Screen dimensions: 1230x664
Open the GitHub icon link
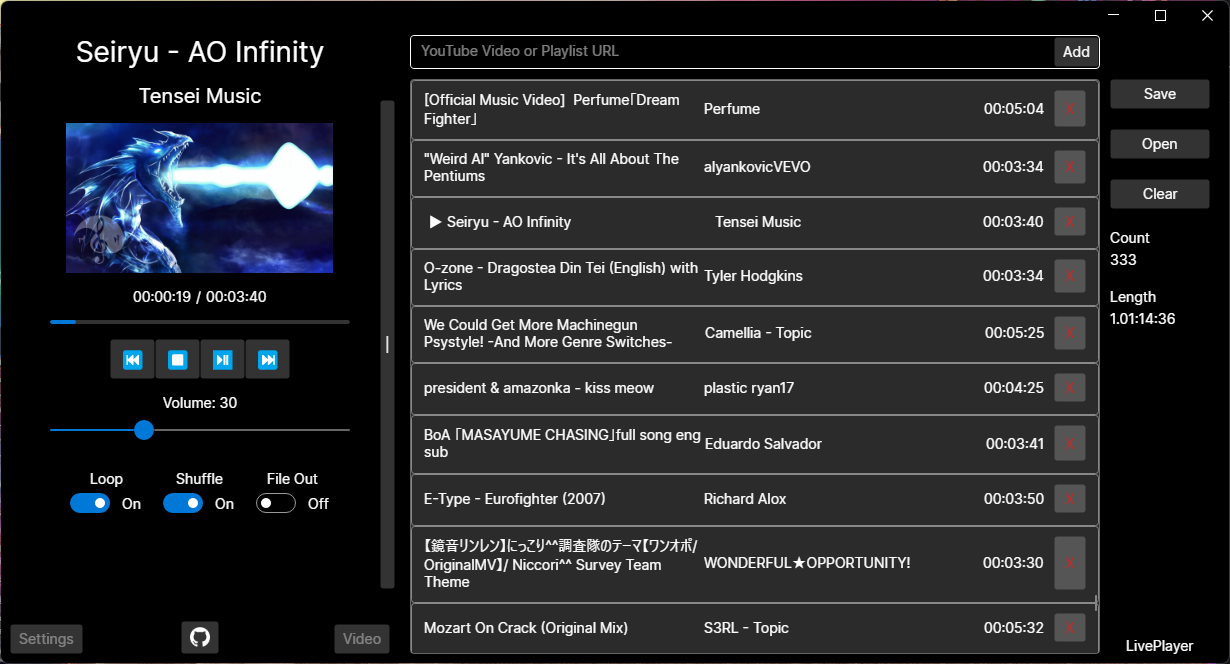(200, 637)
